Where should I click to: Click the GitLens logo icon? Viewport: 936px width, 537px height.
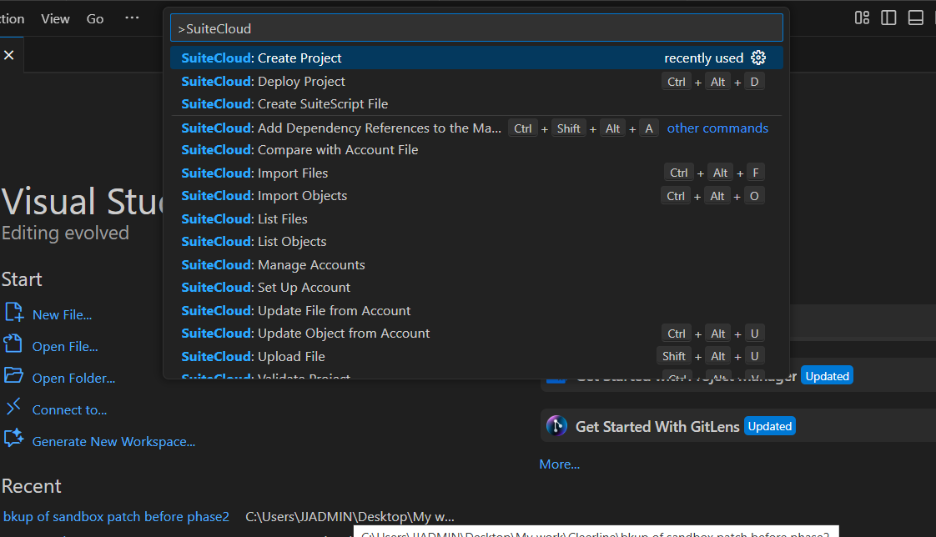557,426
